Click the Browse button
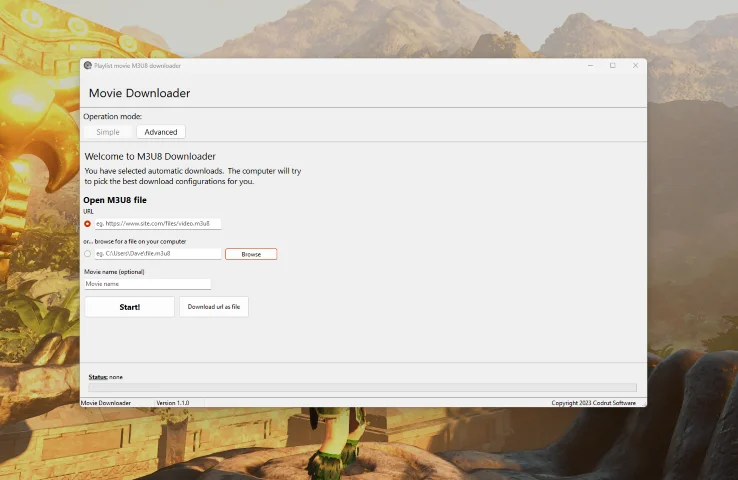 [251, 254]
